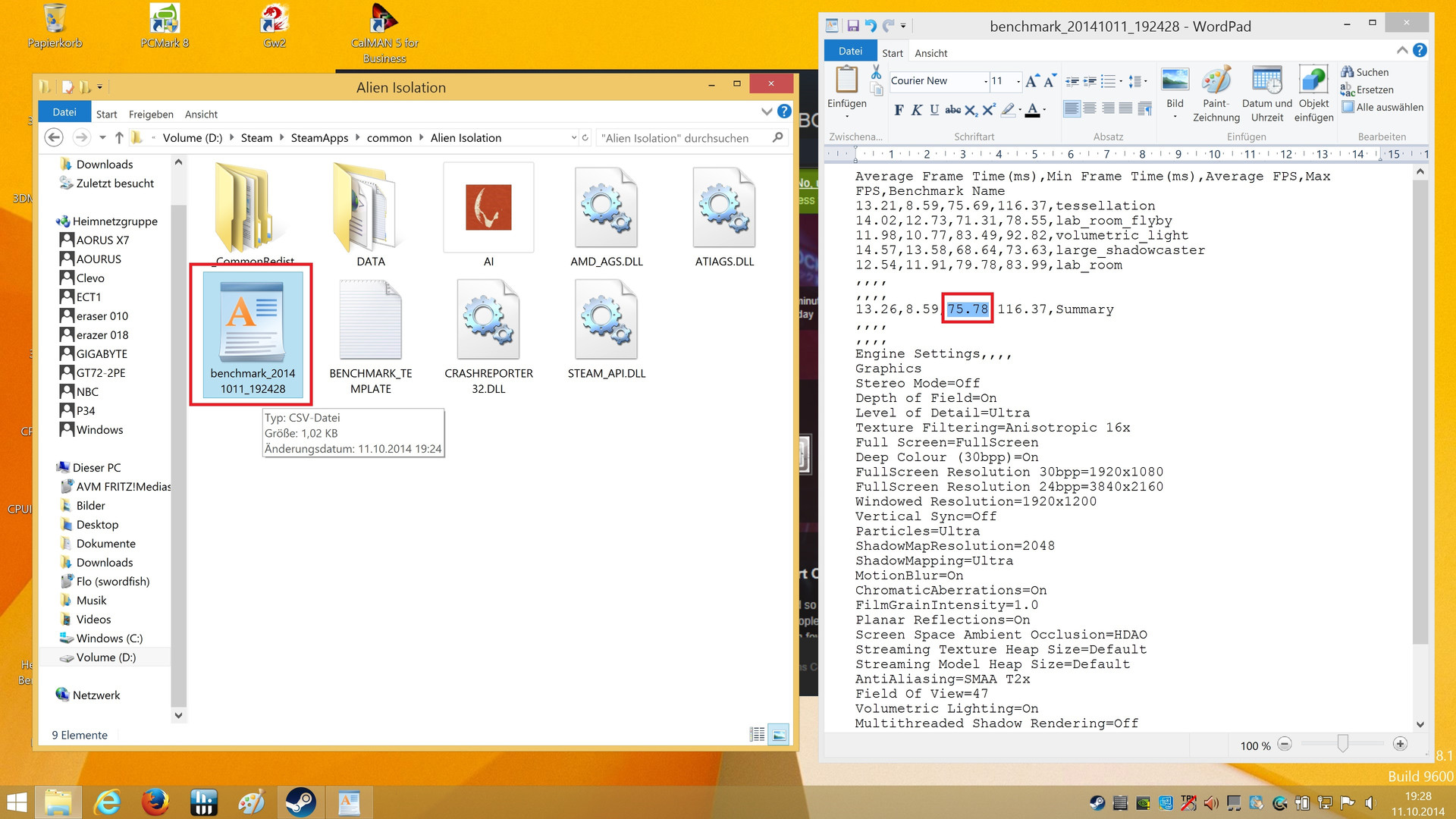This screenshot has height=819, width=1456.
Task: Open the paragraph settings icon
Action: [1144, 108]
